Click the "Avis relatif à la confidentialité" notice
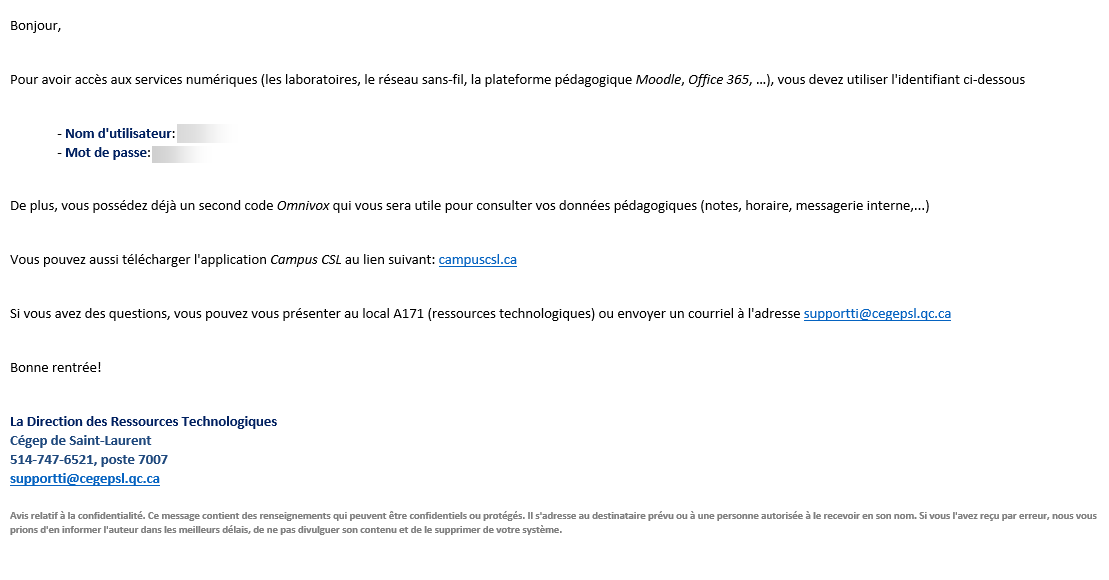Viewport: 1109px width, 580px height. 77,516
